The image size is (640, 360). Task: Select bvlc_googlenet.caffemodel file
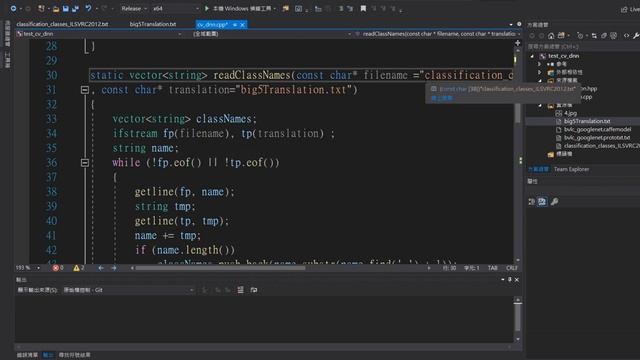597,129
